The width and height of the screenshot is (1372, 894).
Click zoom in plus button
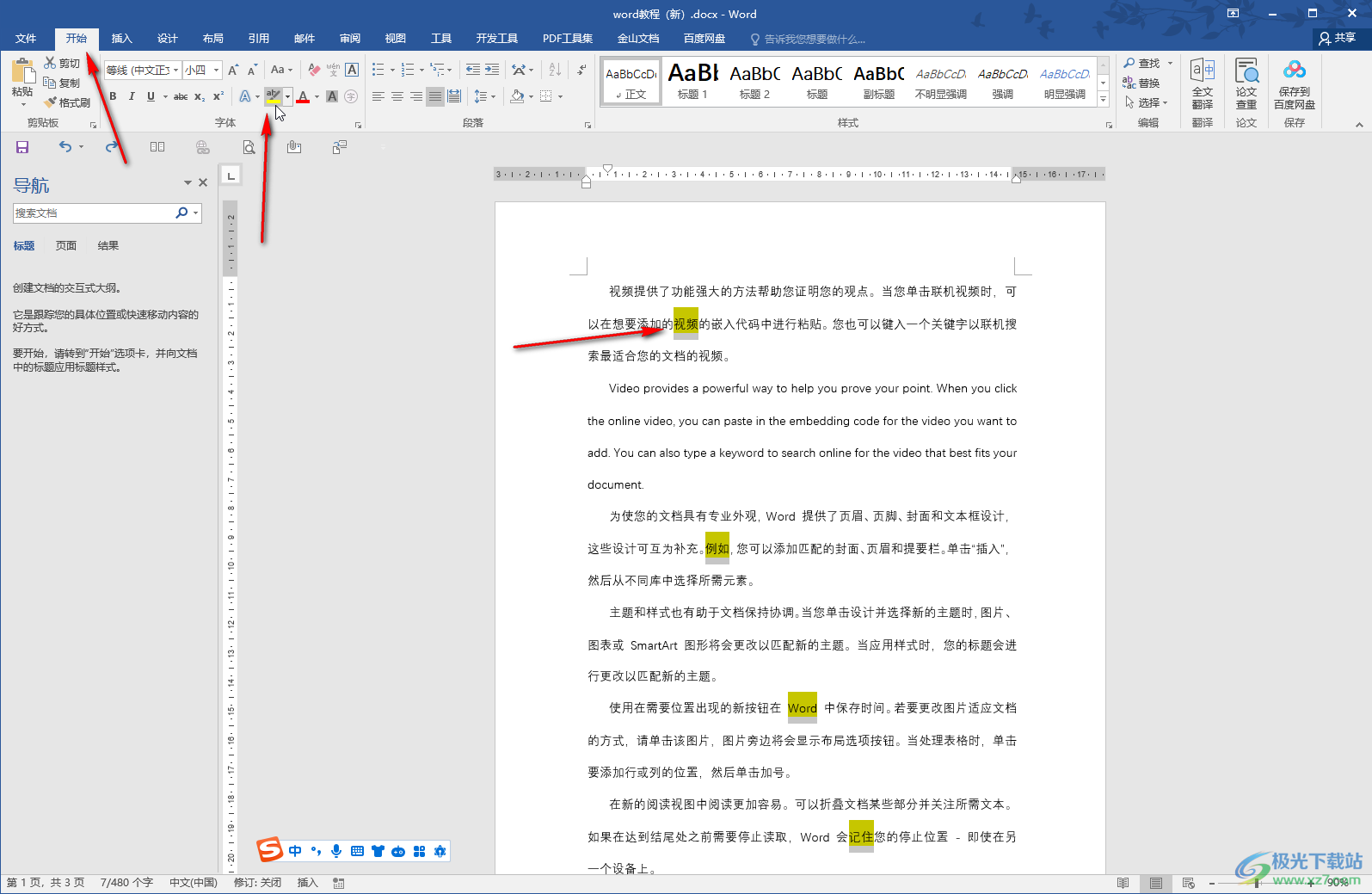[1312, 883]
